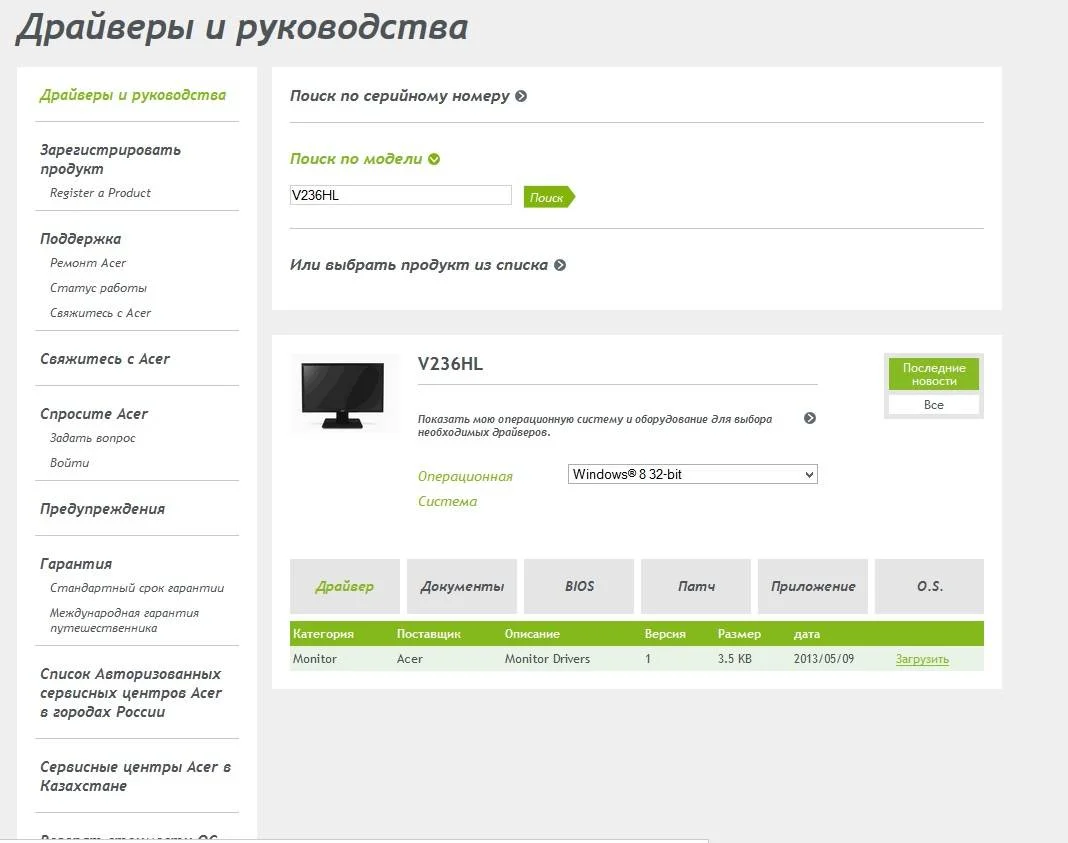The width and height of the screenshot is (1068, 843).
Task: Click the Размер column header
Action: (739, 634)
